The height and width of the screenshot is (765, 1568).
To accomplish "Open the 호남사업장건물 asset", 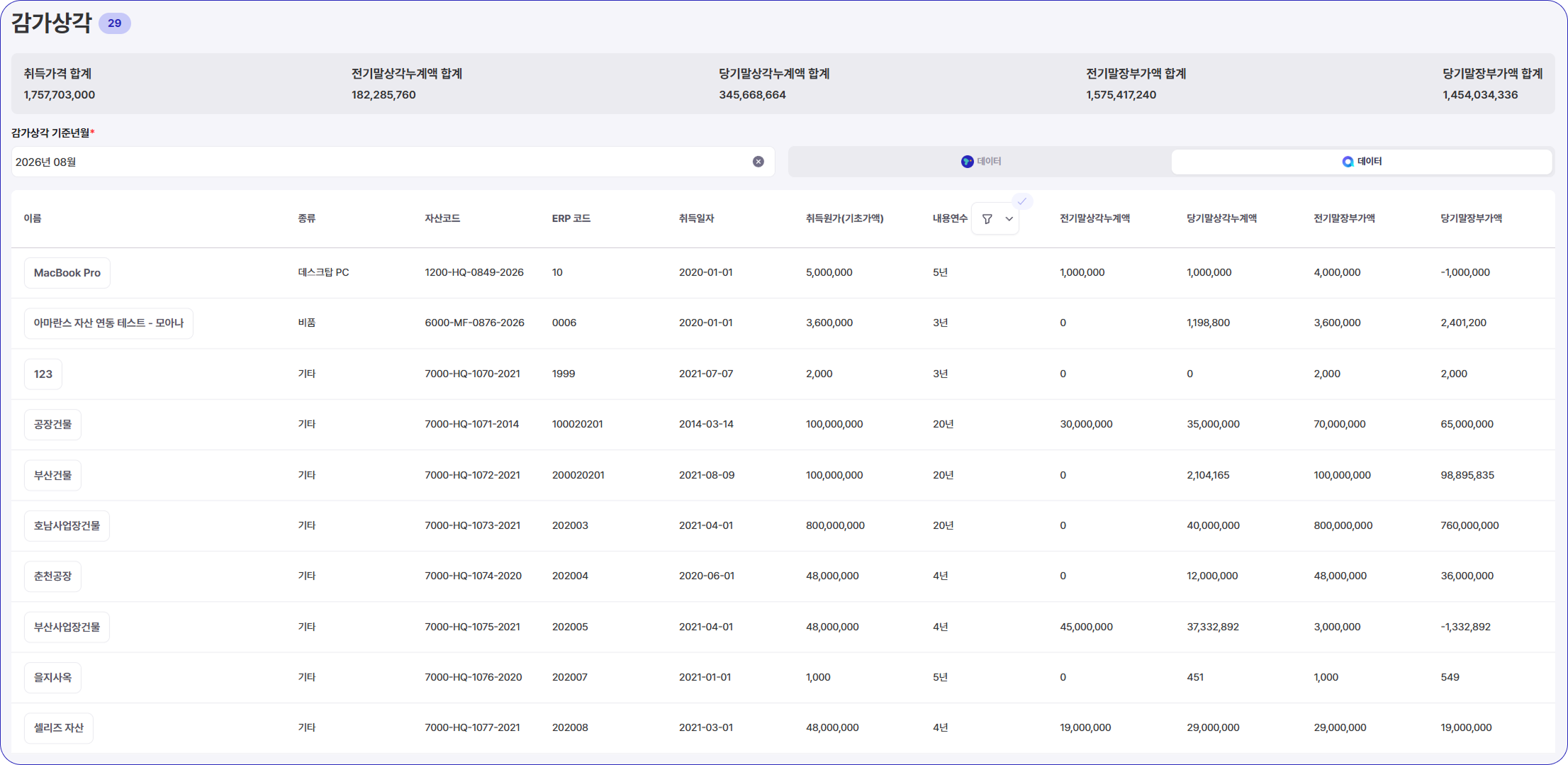I will click(x=67, y=525).
